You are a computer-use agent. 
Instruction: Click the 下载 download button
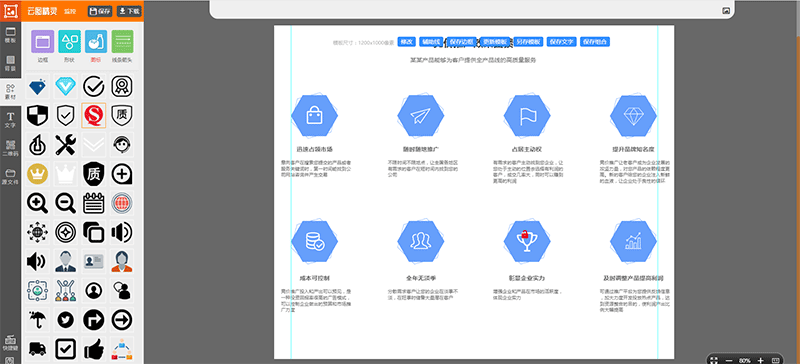click(x=129, y=11)
